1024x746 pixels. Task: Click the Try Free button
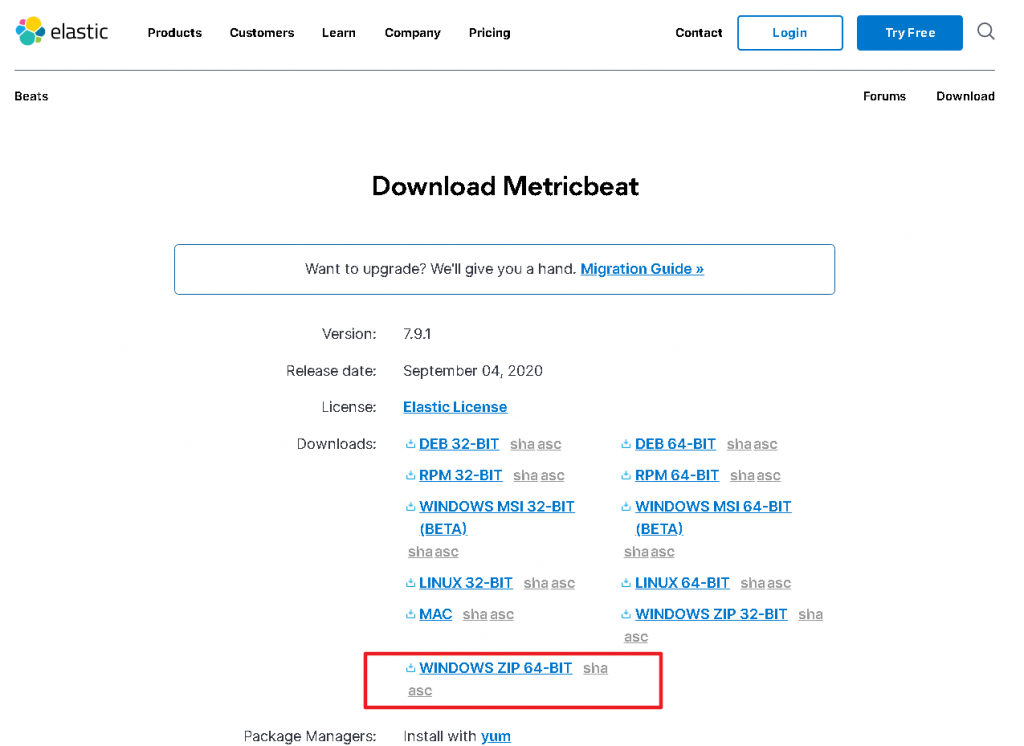pyautogui.click(x=909, y=33)
